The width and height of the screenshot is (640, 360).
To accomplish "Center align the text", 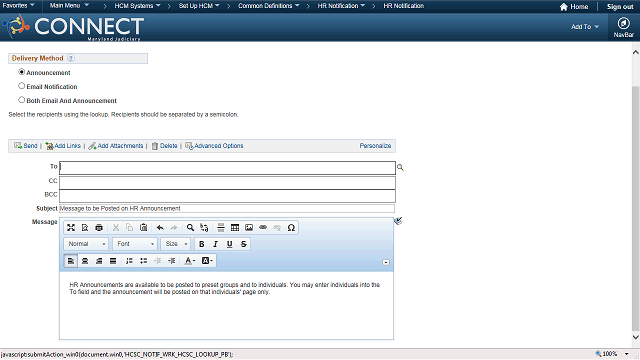I will click(85, 261).
